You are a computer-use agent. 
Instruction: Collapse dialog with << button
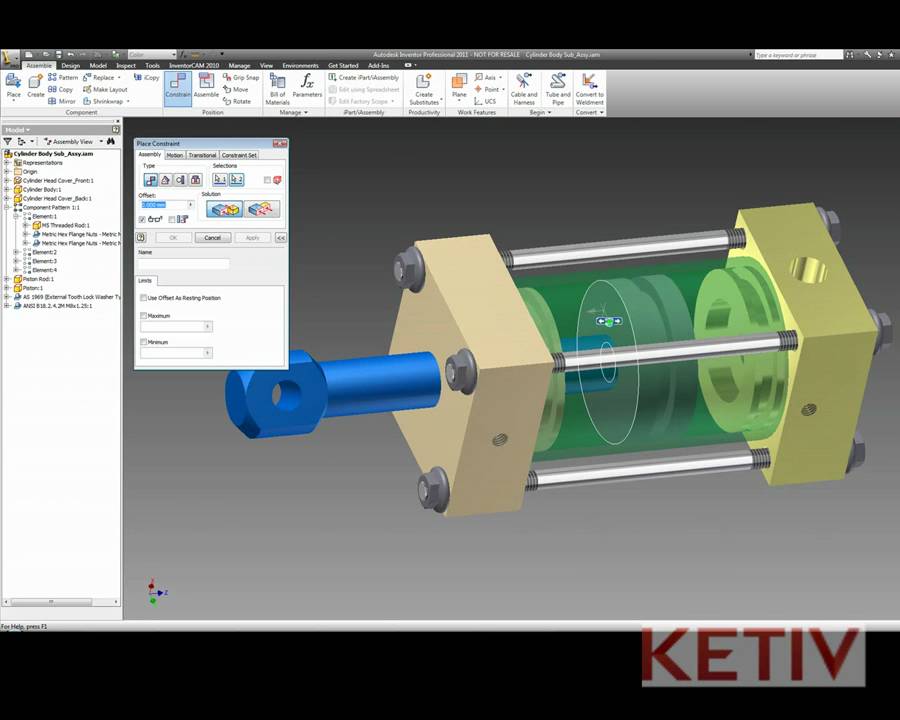[281, 238]
